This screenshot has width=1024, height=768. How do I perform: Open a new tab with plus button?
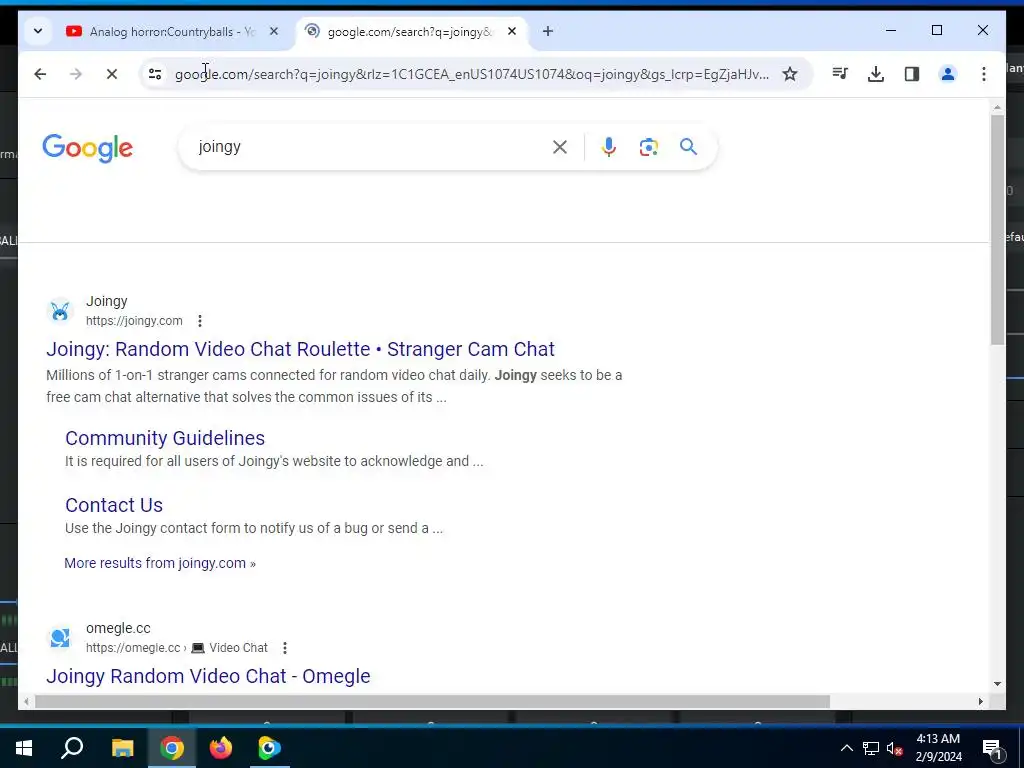click(548, 31)
